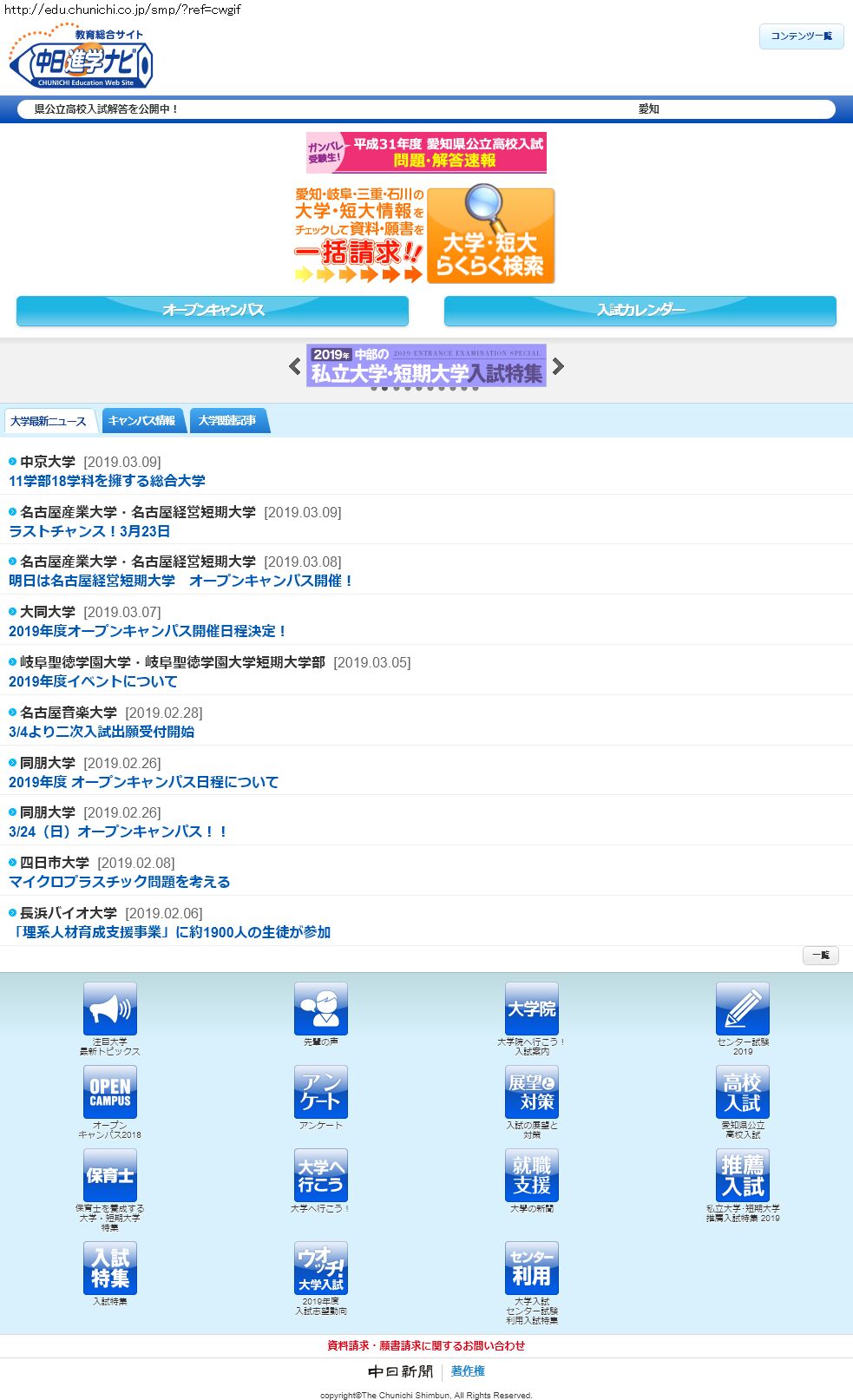This screenshot has height=1400, width=853.
Task: Open the 保育士 icon
Action: point(109,1175)
